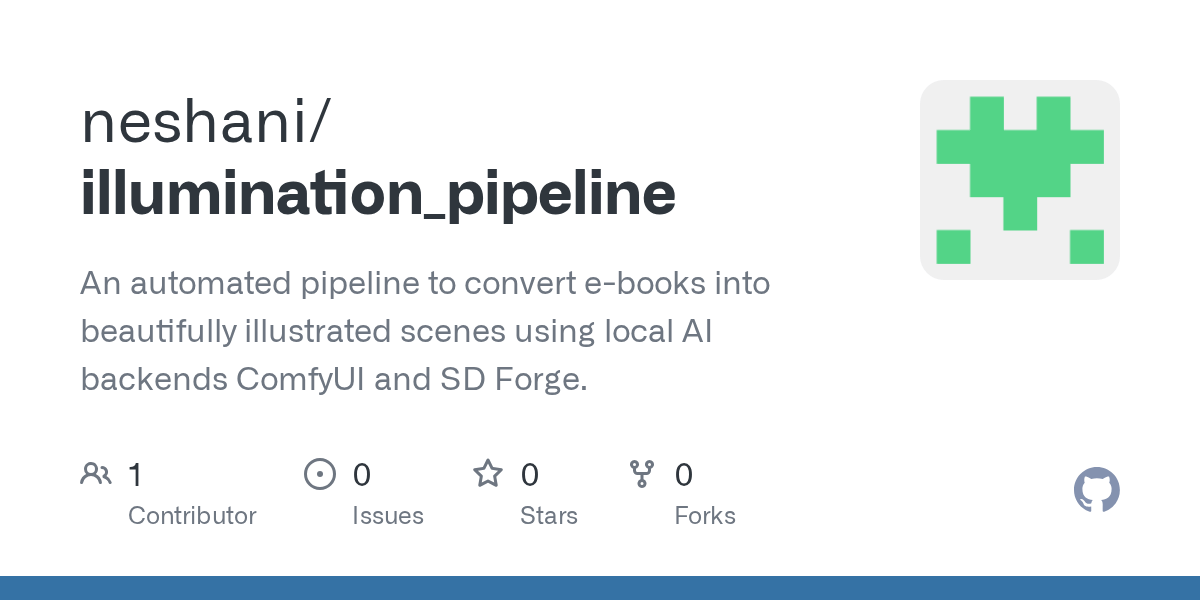Click the GitHub Octocat logo
The image size is (1200, 600).
coord(1097,491)
